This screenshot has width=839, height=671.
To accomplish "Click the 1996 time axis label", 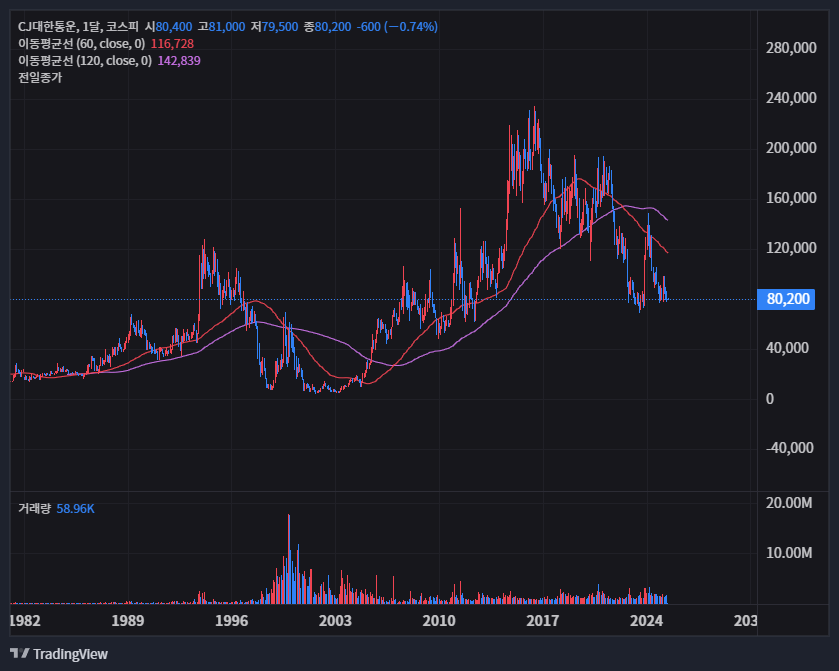I will (x=232, y=621).
